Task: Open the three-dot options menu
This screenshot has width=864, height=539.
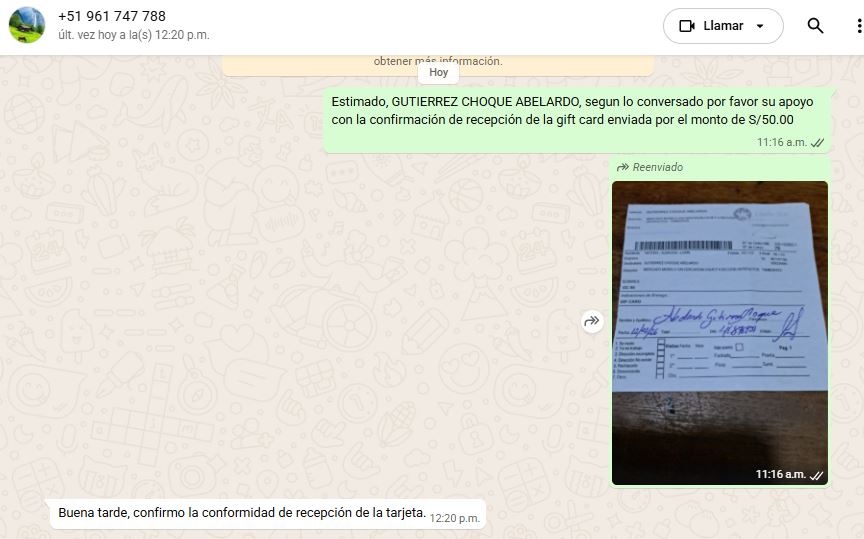Action: pyautogui.click(x=847, y=26)
